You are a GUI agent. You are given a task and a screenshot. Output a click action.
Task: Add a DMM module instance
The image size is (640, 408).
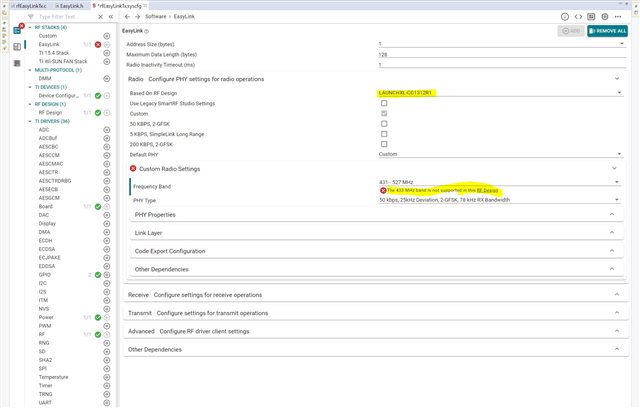[x=107, y=78]
